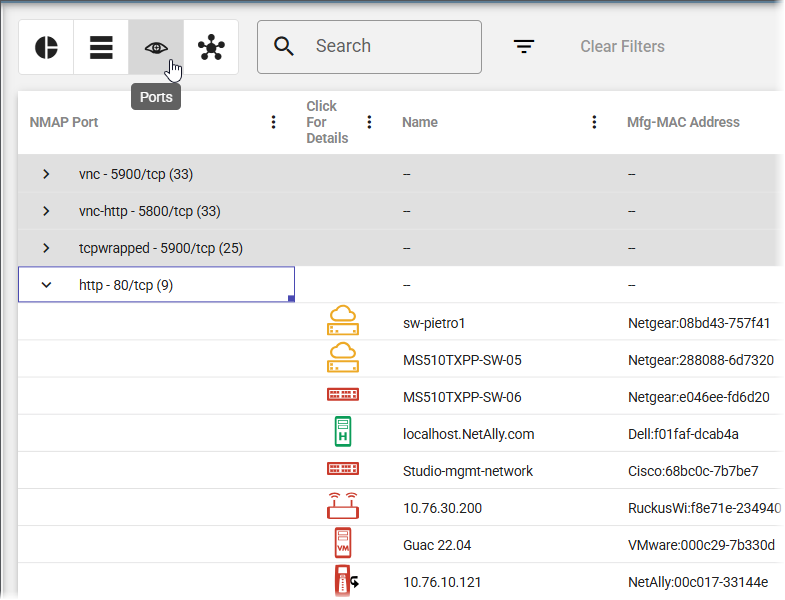
Task: Select the MS510TXPP-SW-05 name cell
Action: pos(462,361)
